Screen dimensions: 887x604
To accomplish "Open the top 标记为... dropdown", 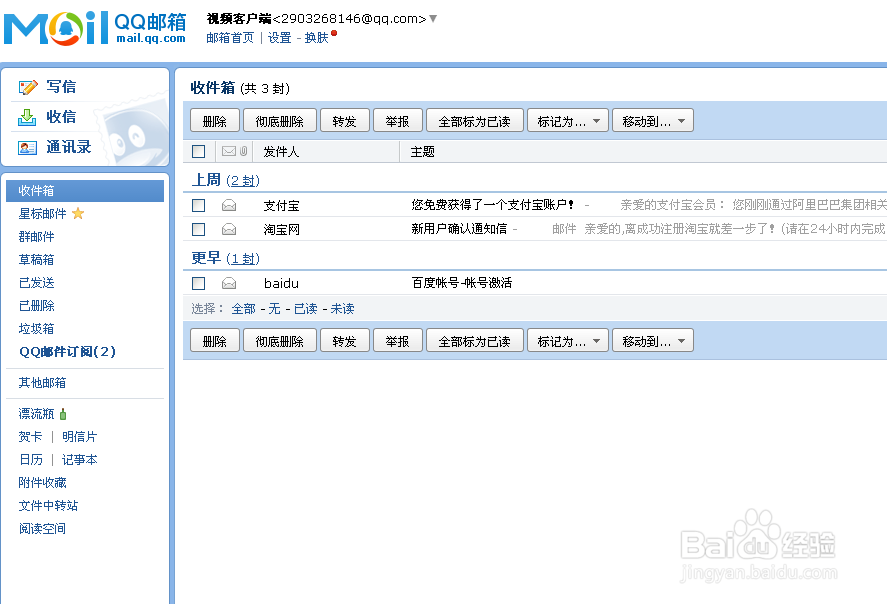I will [567, 120].
